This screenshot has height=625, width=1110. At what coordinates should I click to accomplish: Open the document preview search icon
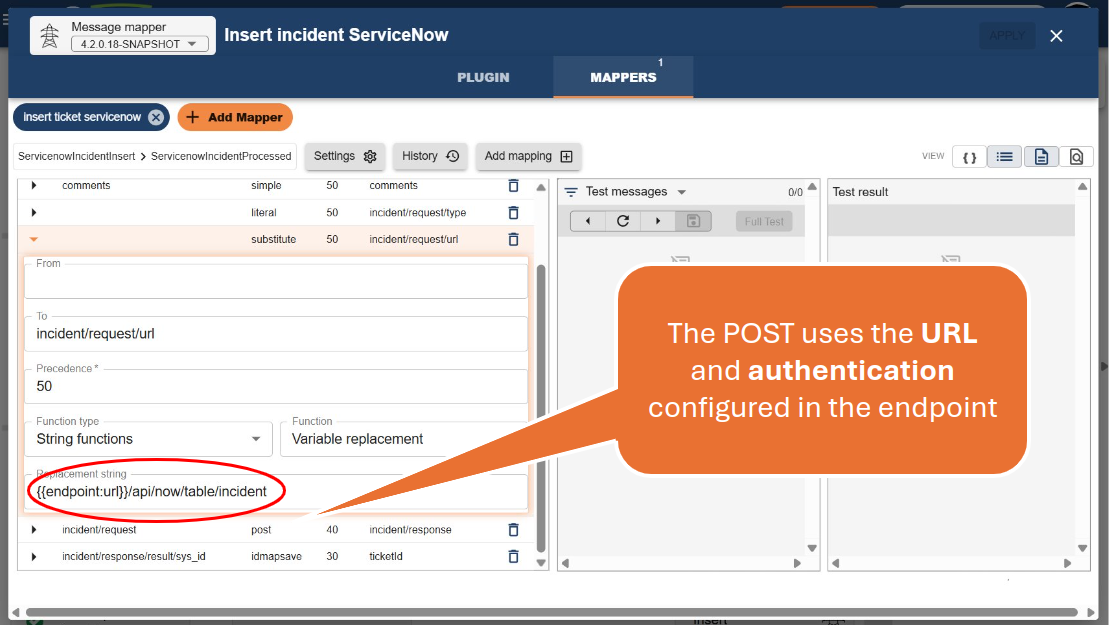point(1076,156)
